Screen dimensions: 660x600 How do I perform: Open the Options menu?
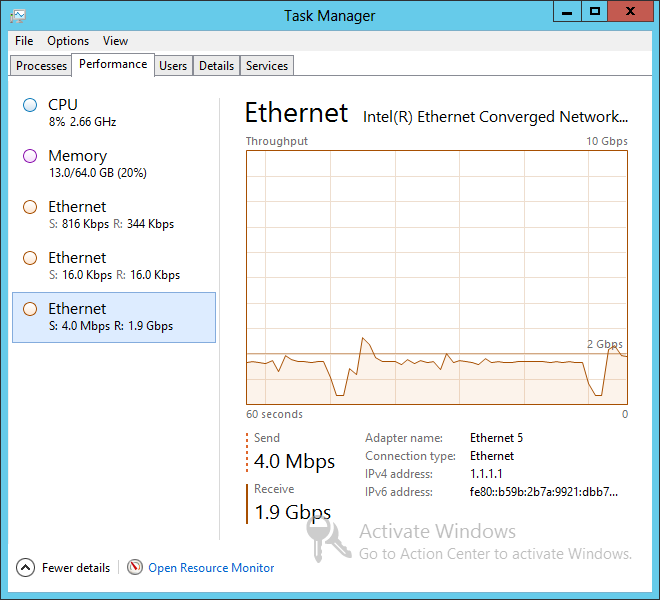[68, 41]
